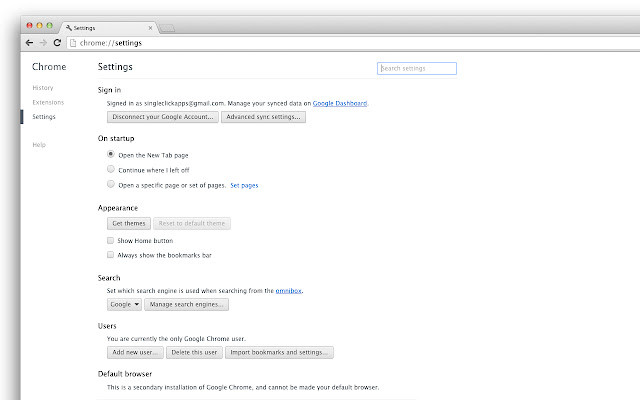Click Import bookmarks and settings button

279,352
